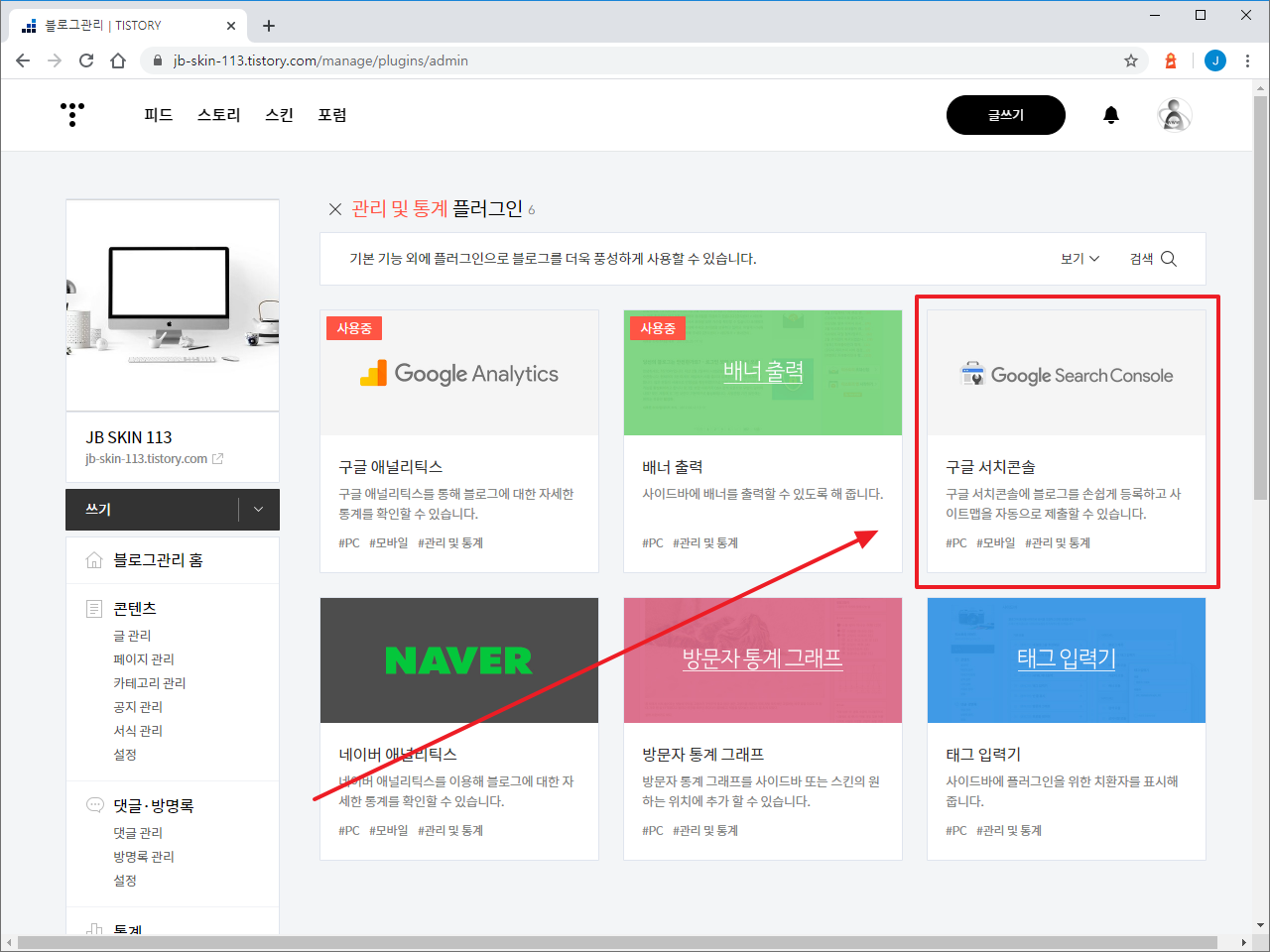
Task: Click #PC tag under 구글 애널리틱스
Action: tap(349, 543)
